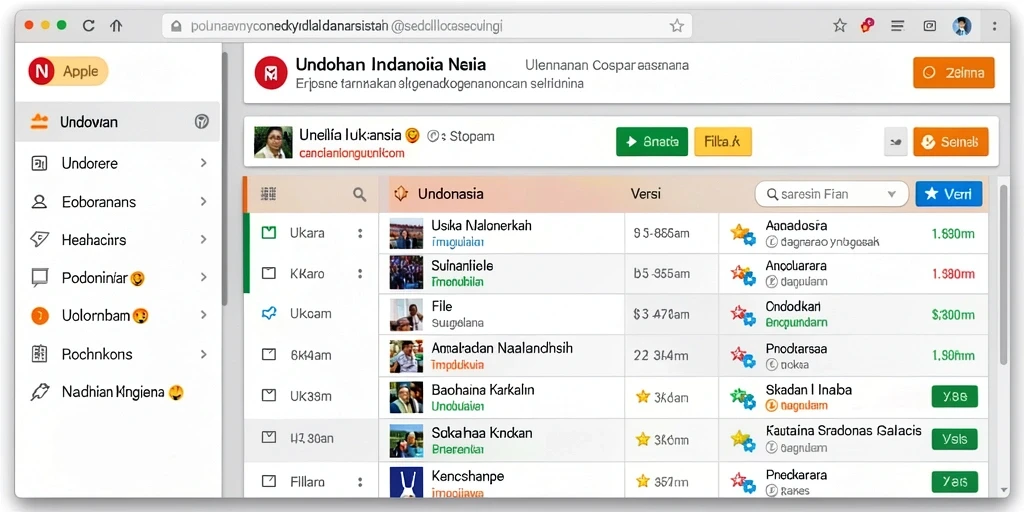Click the star rating in Sokahaa Kndkan row
This screenshot has width=1024, height=512.
643,438
